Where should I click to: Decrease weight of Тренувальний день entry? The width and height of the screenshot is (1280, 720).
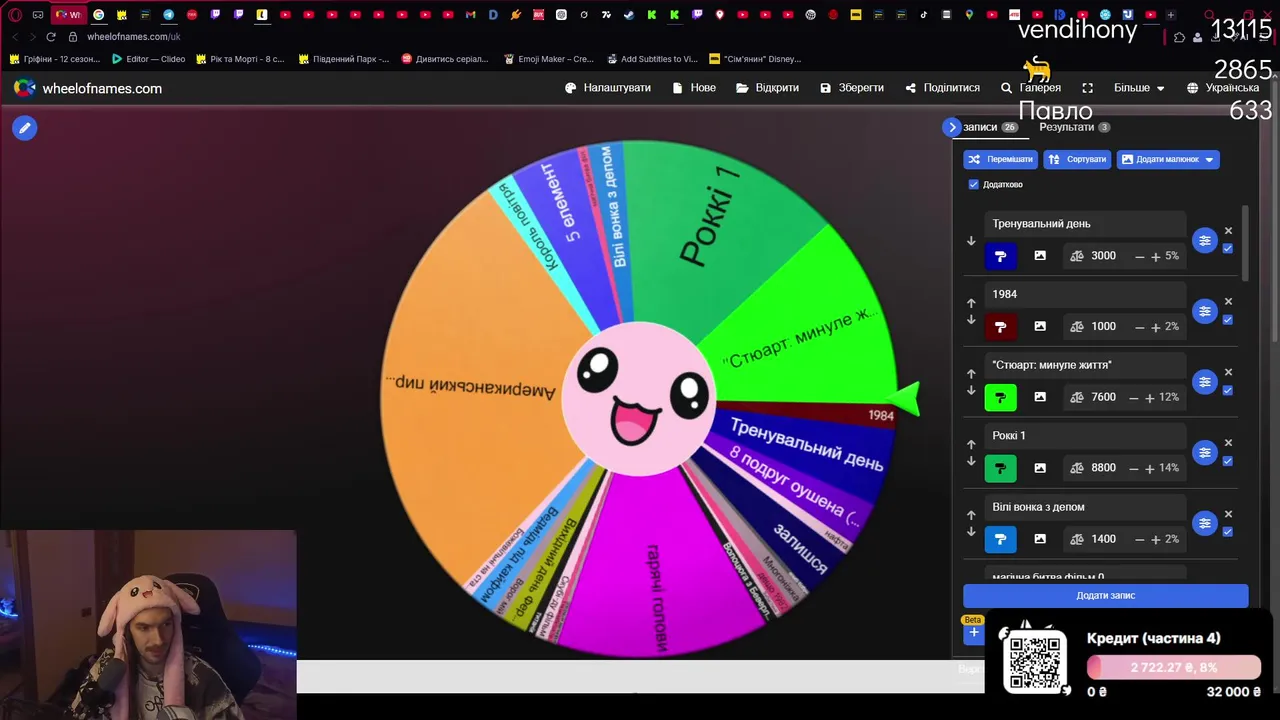point(1139,256)
